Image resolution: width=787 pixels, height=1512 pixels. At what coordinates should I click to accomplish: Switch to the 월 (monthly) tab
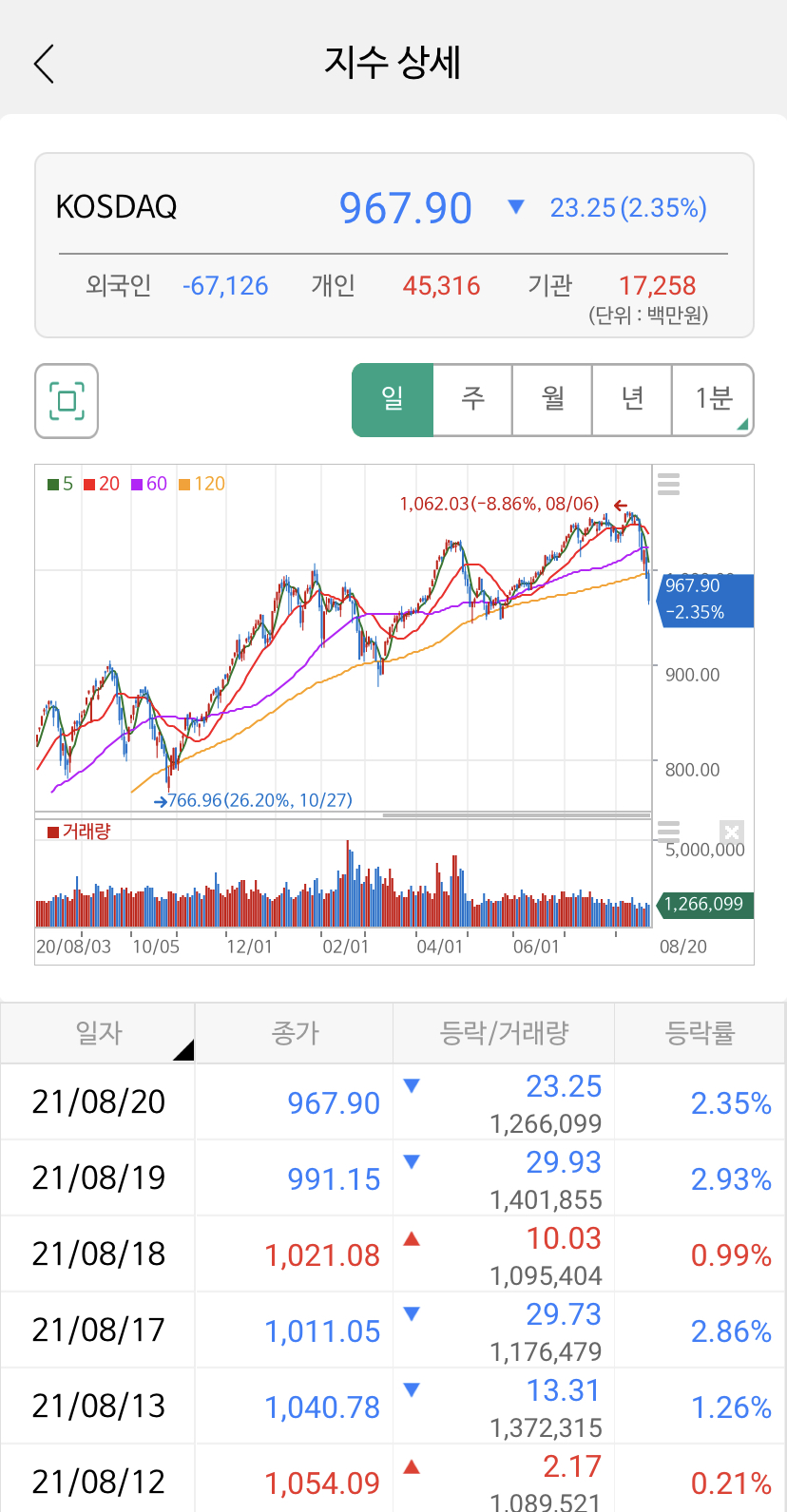(x=552, y=400)
